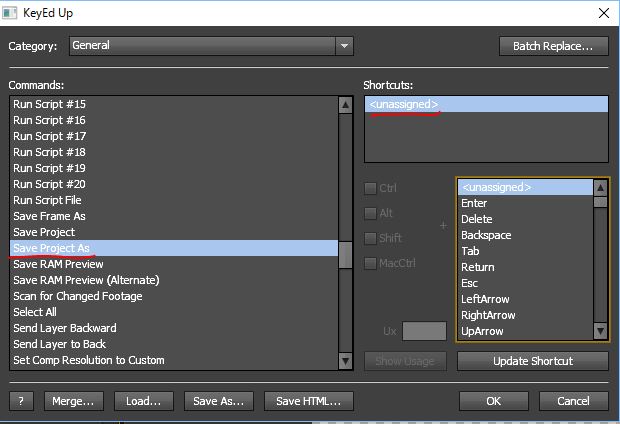Check the Shift modifier checkbox
The height and width of the screenshot is (424, 620).
coord(371,238)
